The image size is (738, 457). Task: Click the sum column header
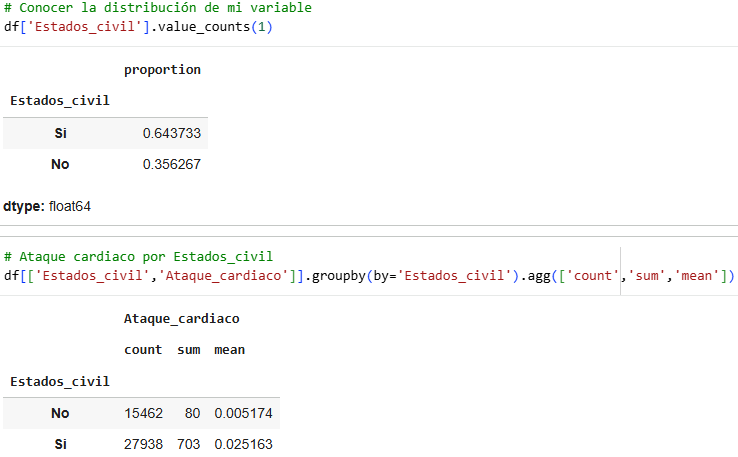189,350
